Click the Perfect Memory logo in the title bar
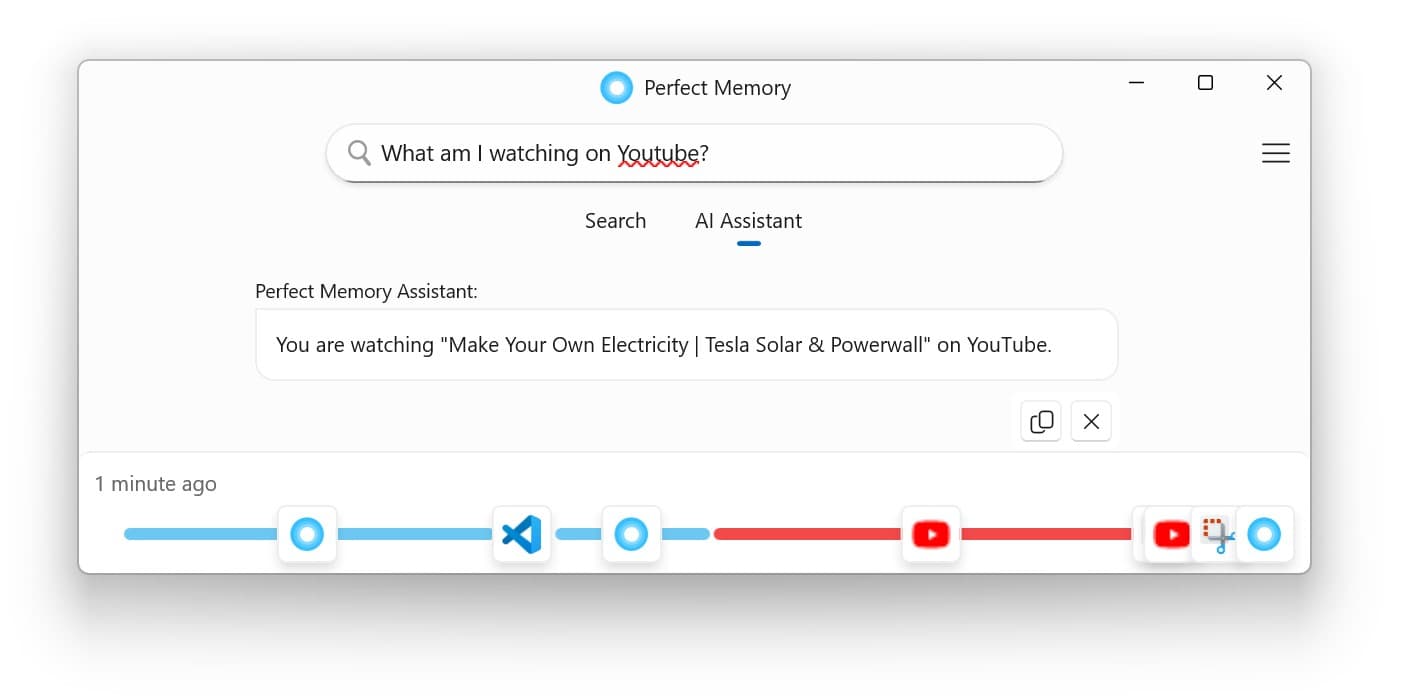1411x697 pixels. pyautogui.click(x=617, y=87)
